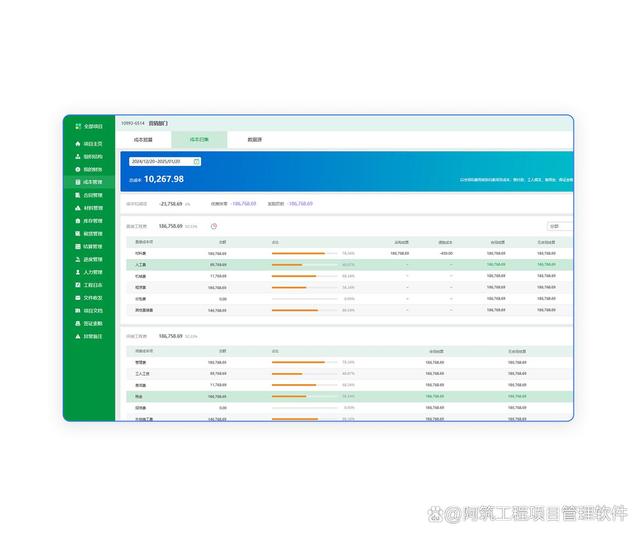The image size is (640, 536).
Task: Click the red clock icon beside 186,758.69
Action: click(x=214, y=226)
